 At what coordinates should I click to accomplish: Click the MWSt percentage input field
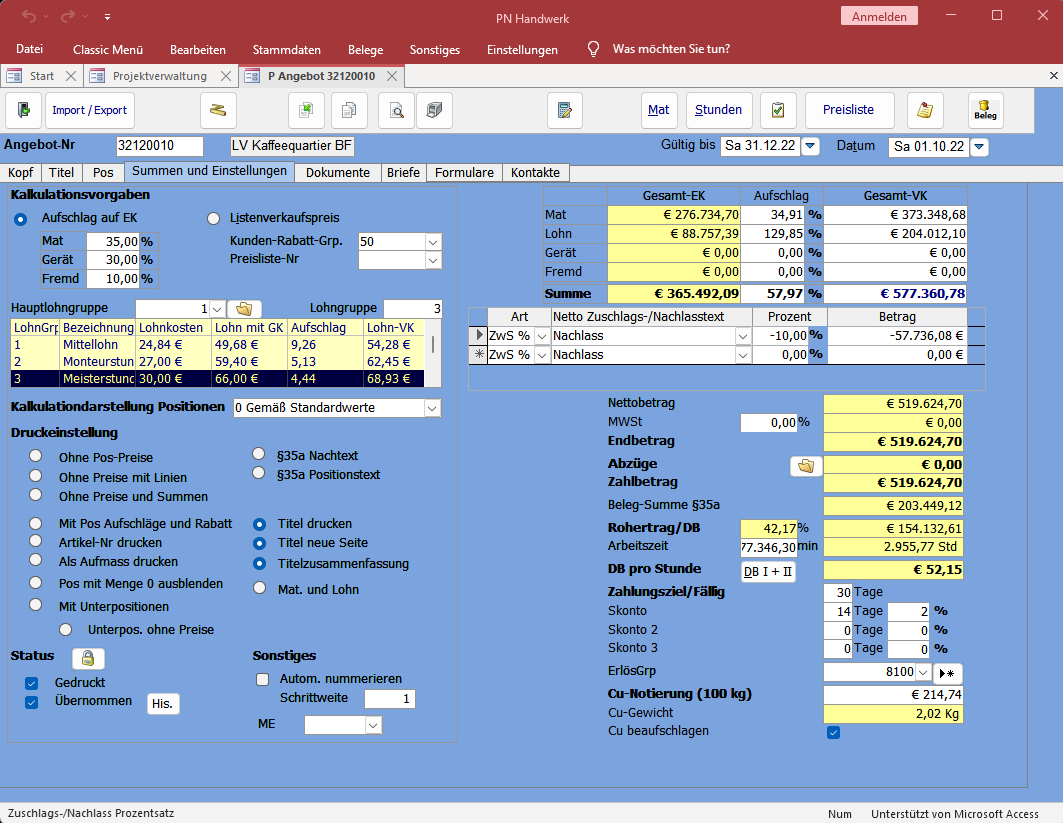768,424
